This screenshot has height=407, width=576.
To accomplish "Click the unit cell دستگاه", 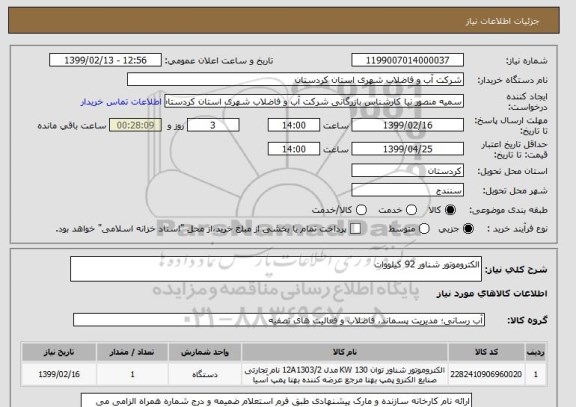I will (205, 374).
